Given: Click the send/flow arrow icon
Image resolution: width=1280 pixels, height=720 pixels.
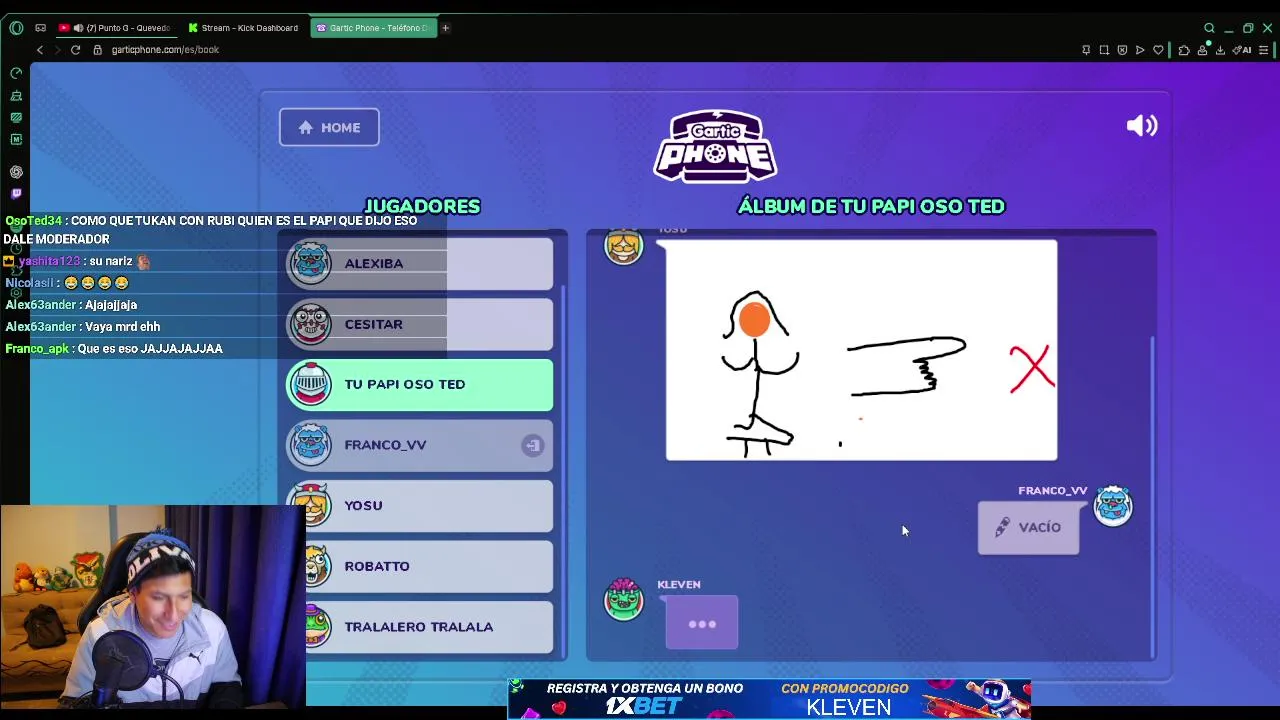Looking at the screenshot, I should (1140, 50).
